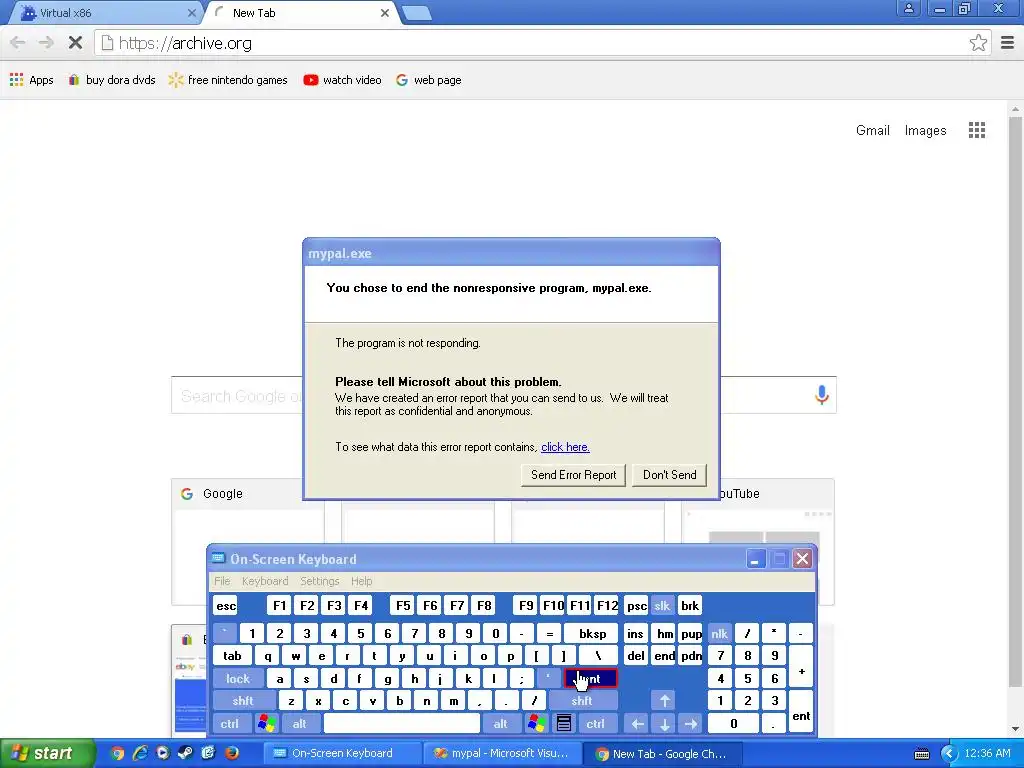Minimize the On-Screen Keyboard window
The width and height of the screenshot is (1024, 768).
(756, 559)
